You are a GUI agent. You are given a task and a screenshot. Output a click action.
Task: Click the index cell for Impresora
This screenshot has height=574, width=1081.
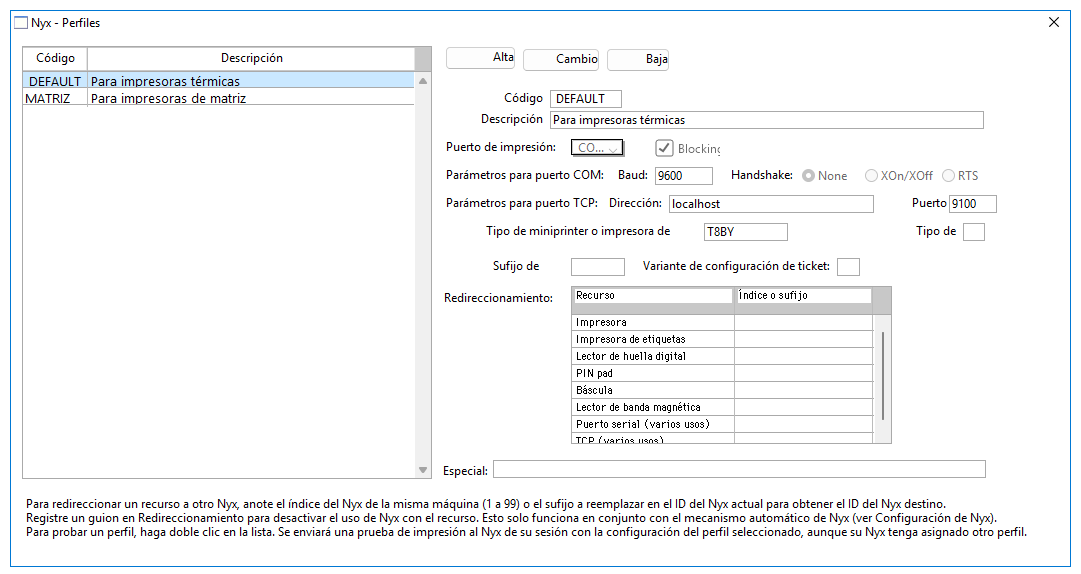(x=804, y=322)
